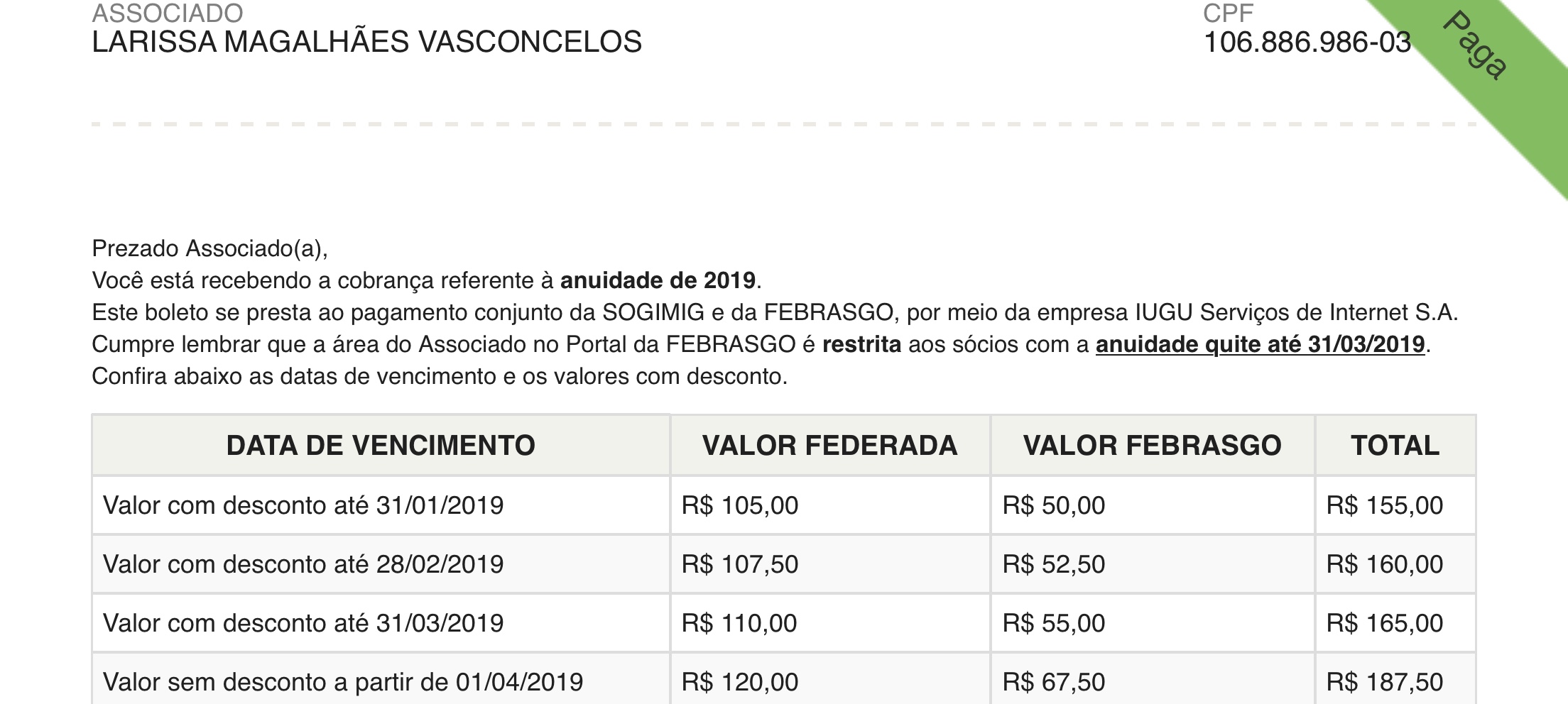Click the R$ 155,00 total cell
Image resolution: width=1568 pixels, height=704 pixels.
[x=1384, y=505]
